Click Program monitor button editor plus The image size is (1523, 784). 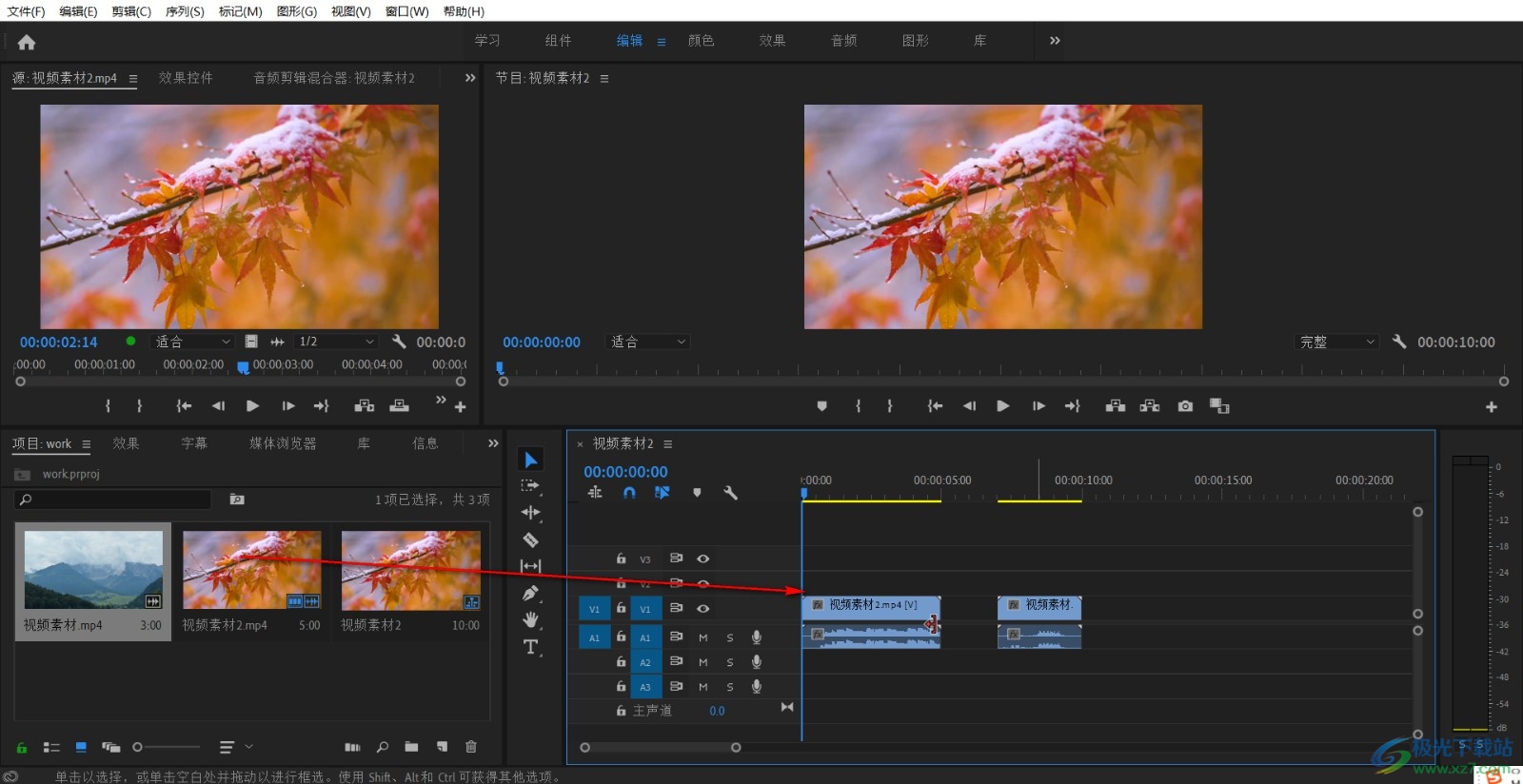[1492, 406]
